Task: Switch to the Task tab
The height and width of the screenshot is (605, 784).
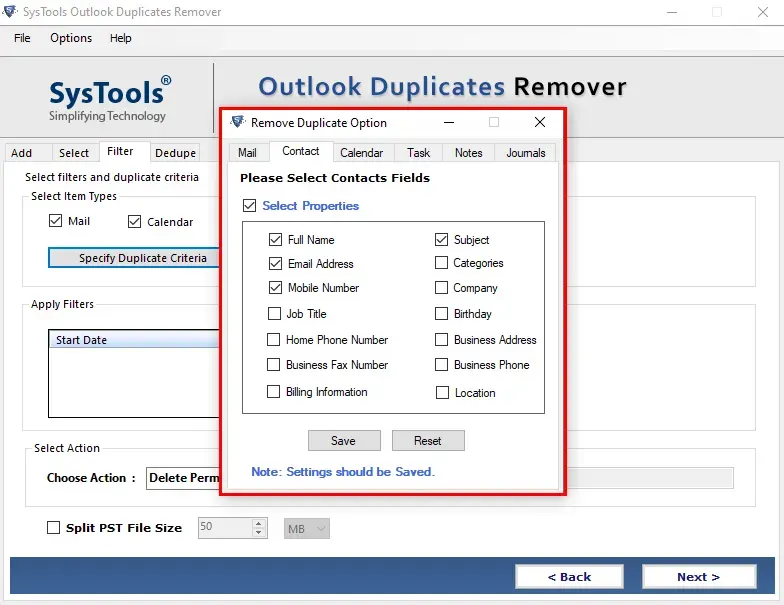Action: pos(418,152)
